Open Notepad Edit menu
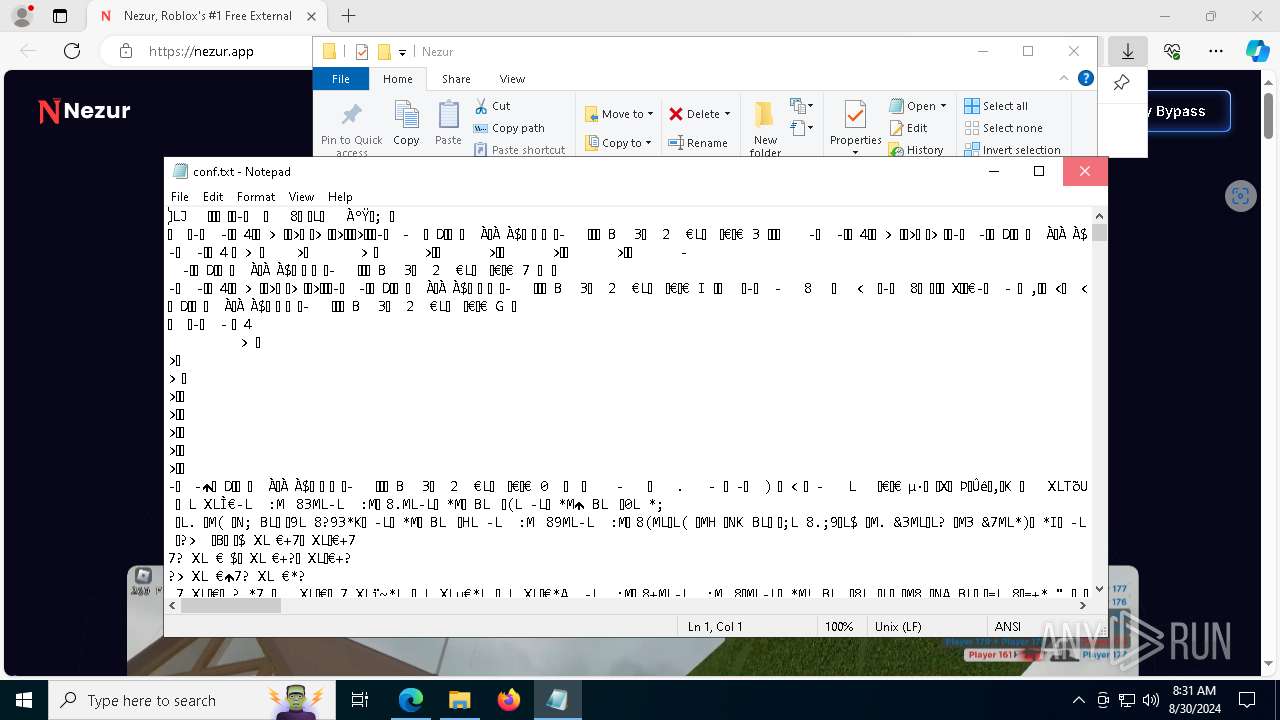This screenshot has height=720, width=1280. [x=213, y=197]
